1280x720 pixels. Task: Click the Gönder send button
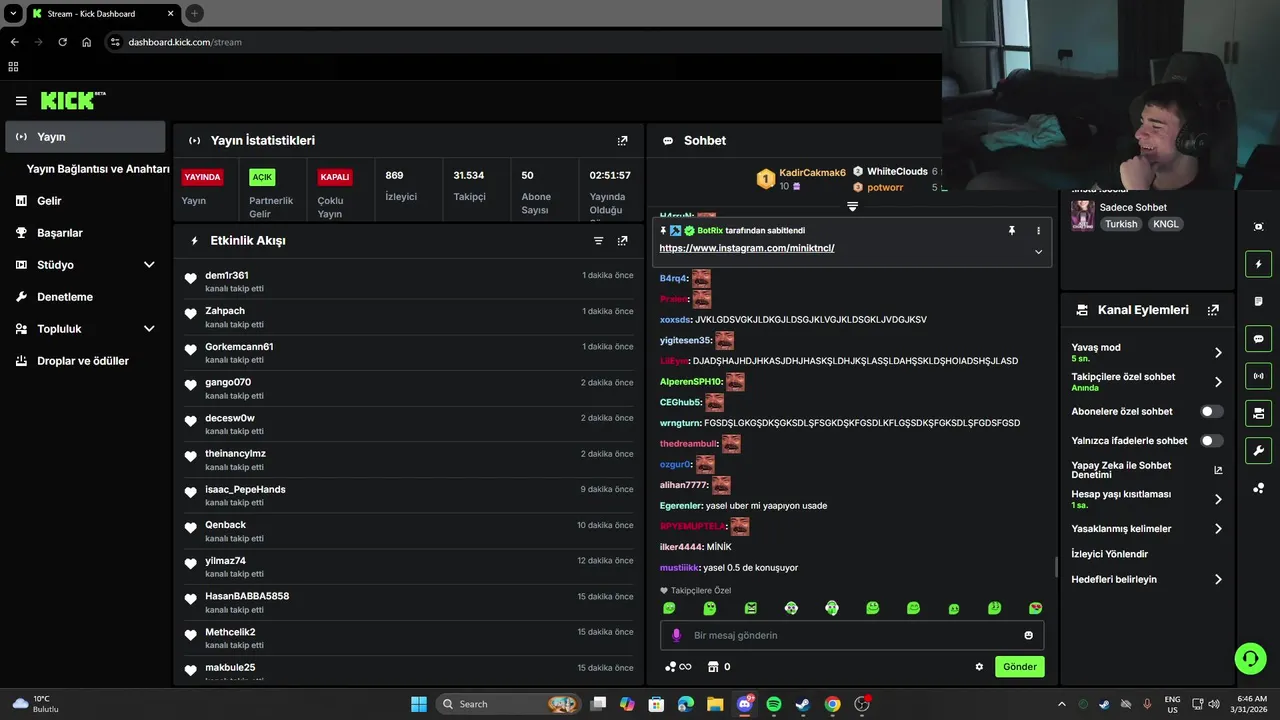click(x=1020, y=667)
